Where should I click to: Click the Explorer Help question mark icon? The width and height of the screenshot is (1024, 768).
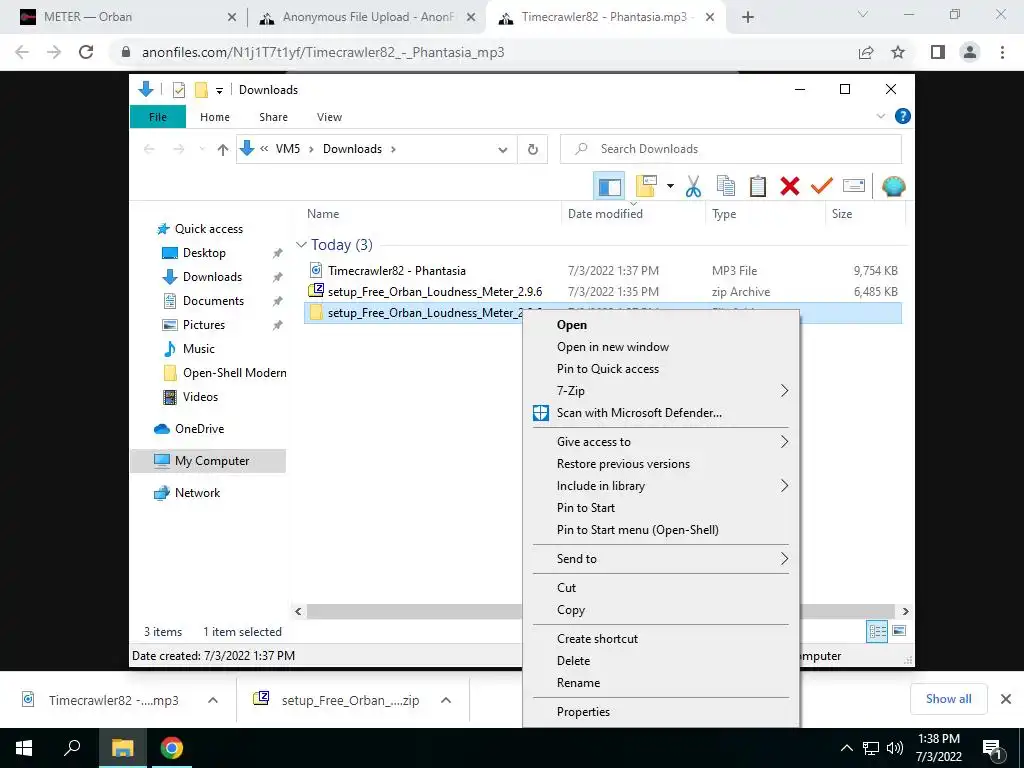[903, 116]
